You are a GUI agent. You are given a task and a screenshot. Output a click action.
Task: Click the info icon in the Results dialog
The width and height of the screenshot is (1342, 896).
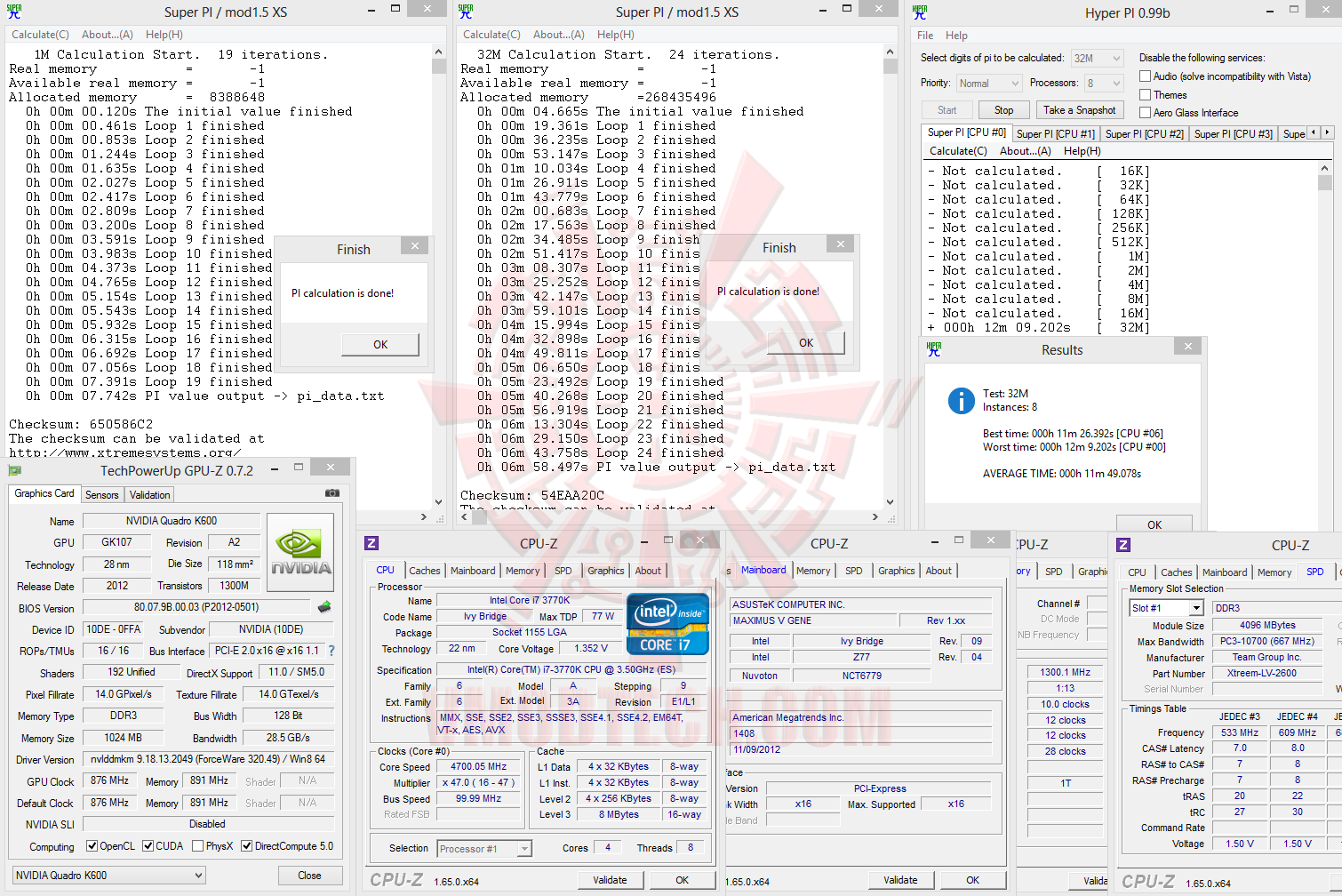(x=961, y=401)
